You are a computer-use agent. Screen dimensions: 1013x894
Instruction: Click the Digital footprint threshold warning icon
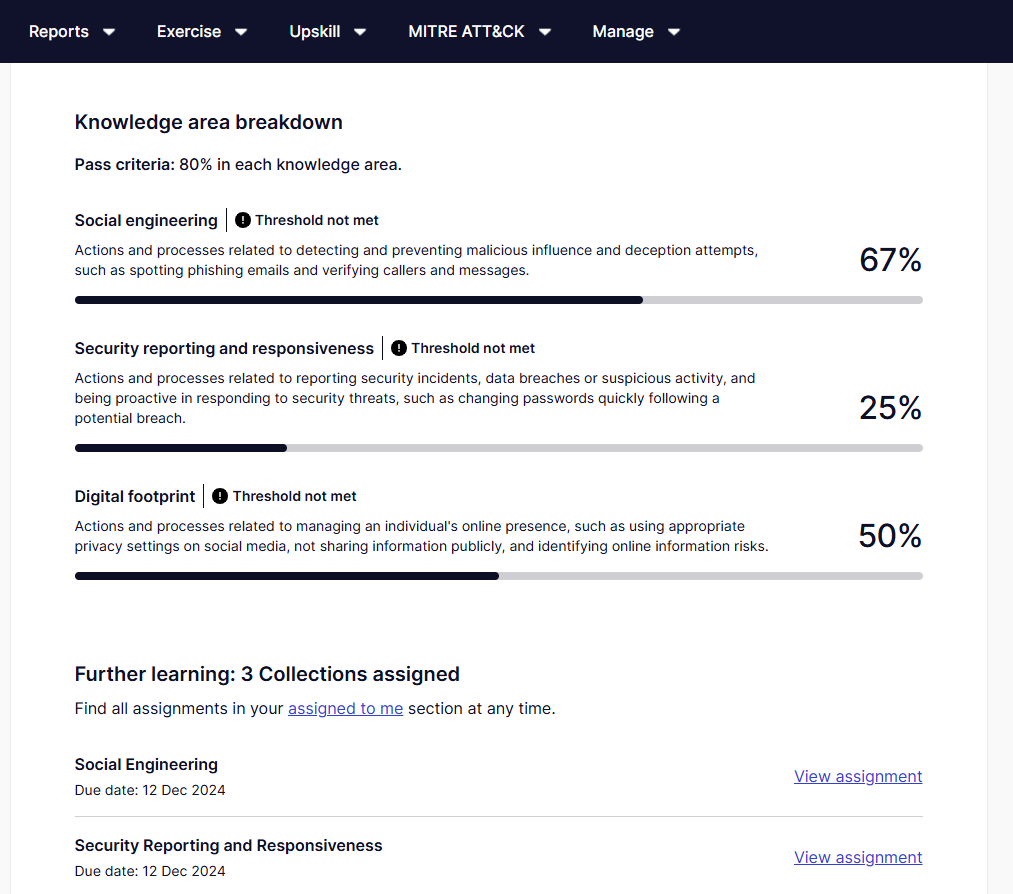(220, 496)
